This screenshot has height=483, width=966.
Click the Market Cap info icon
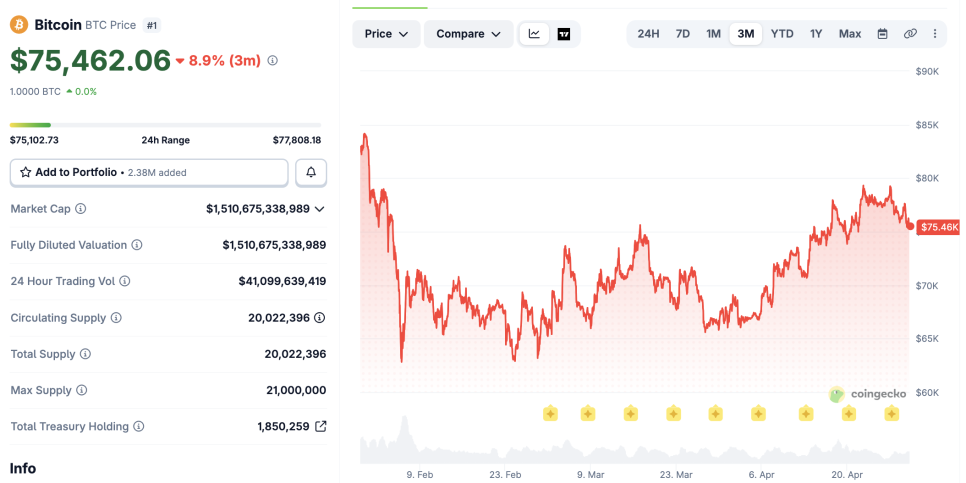(81, 209)
